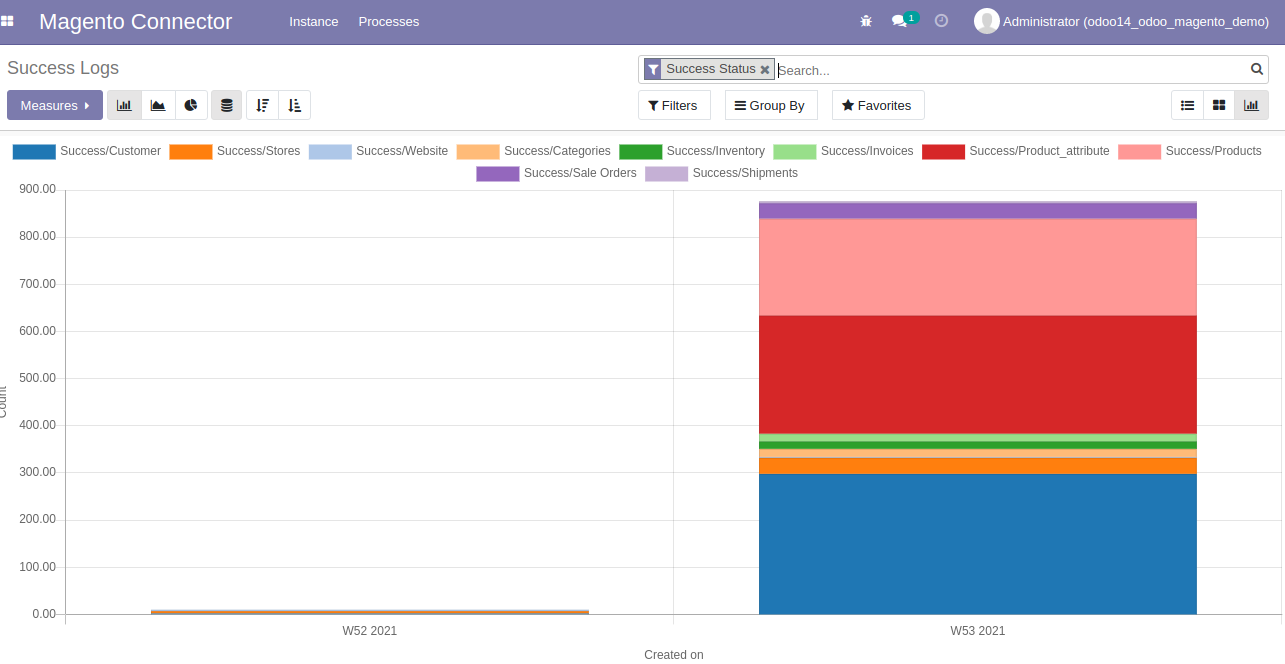Click the red Product_attribute bar segment
Viewport: 1285px width, 664px height.
point(977,374)
